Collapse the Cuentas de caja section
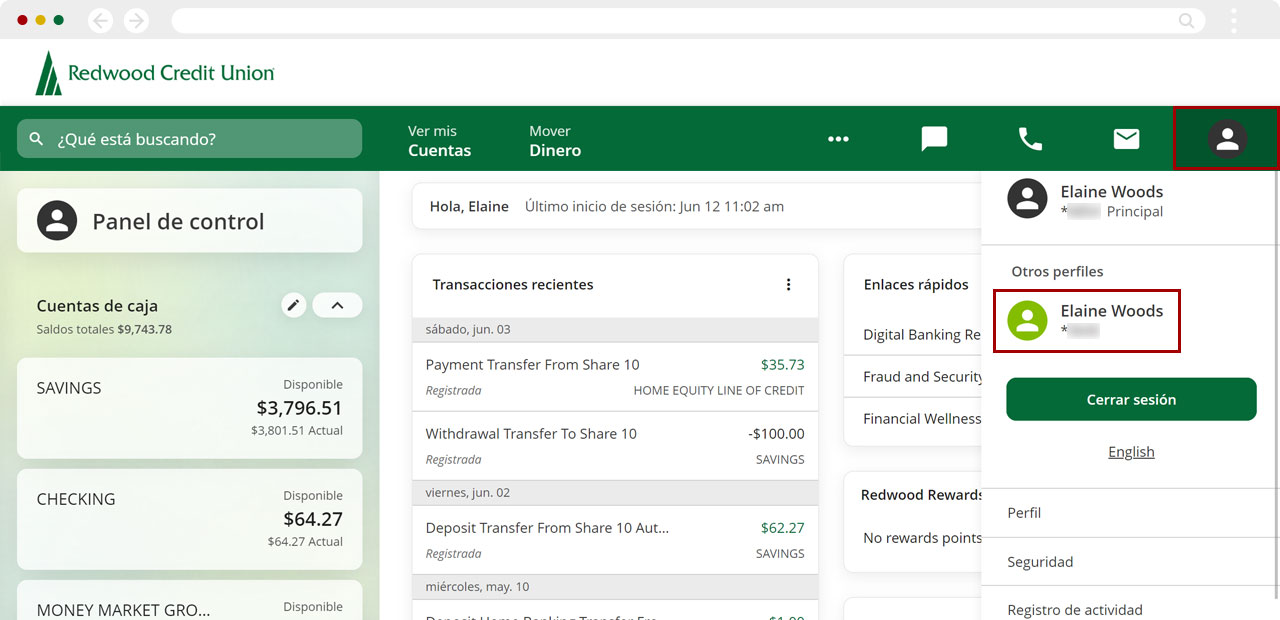Viewport: 1280px width, 620px height. [x=337, y=305]
